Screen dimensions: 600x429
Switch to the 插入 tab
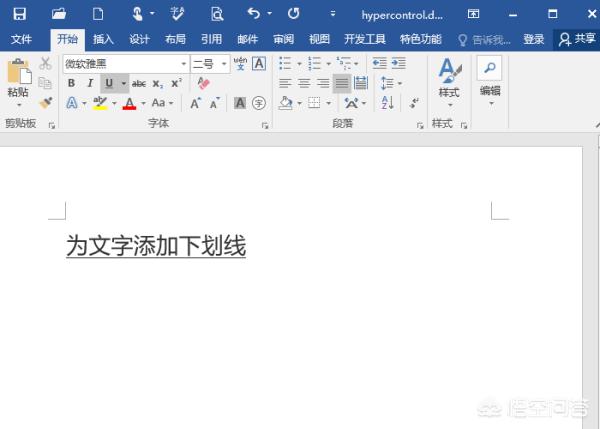103,39
